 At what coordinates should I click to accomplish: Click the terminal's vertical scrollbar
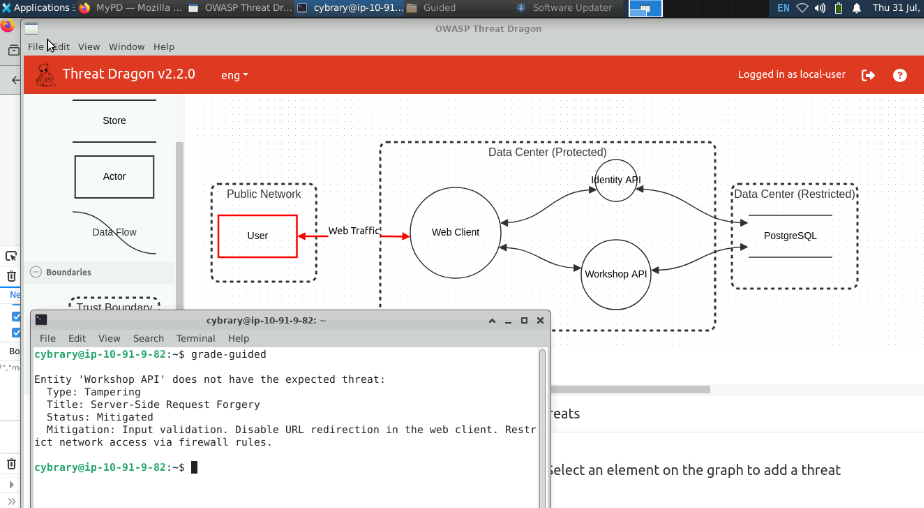(x=543, y=420)
